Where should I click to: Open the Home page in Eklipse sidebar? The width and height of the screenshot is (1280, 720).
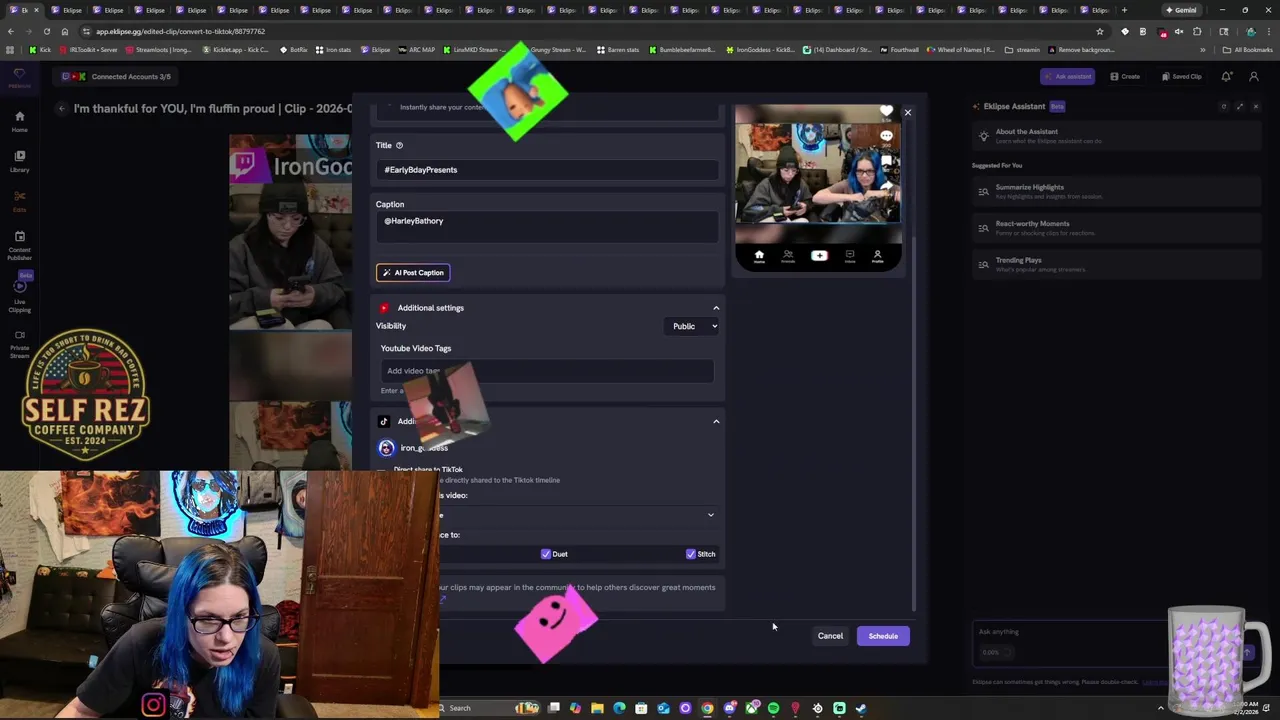19,121
